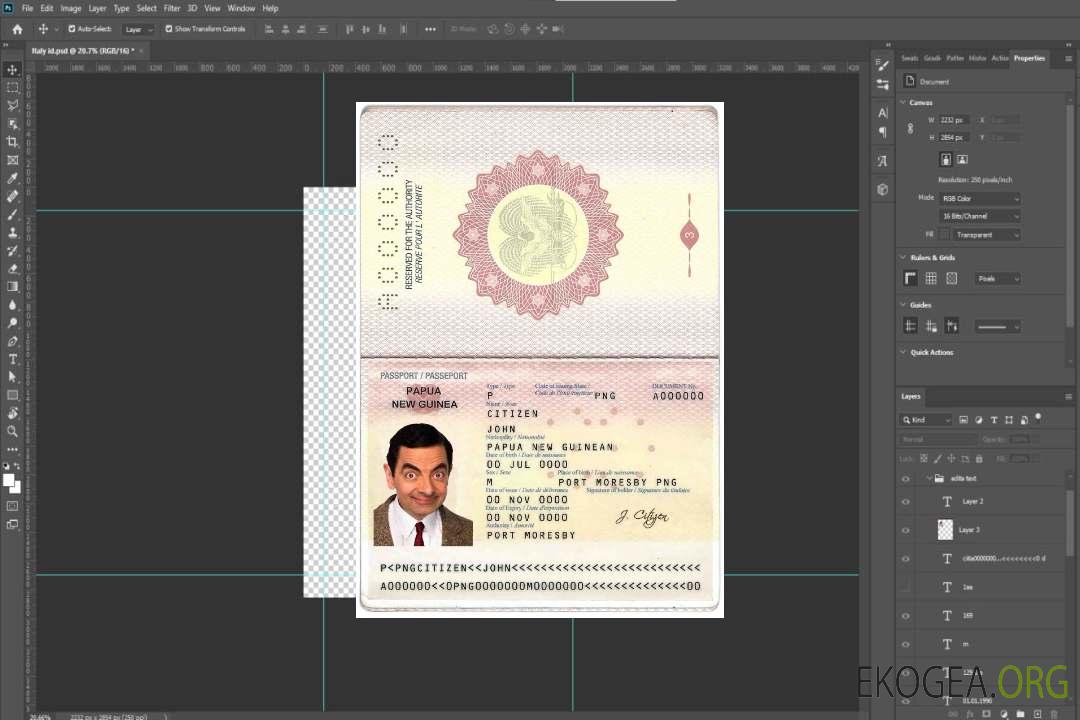The width and height of the screenshot is (1080, 720).
Task: Open the Window menu
Action: pyautogui.click(x=241, y=8)
